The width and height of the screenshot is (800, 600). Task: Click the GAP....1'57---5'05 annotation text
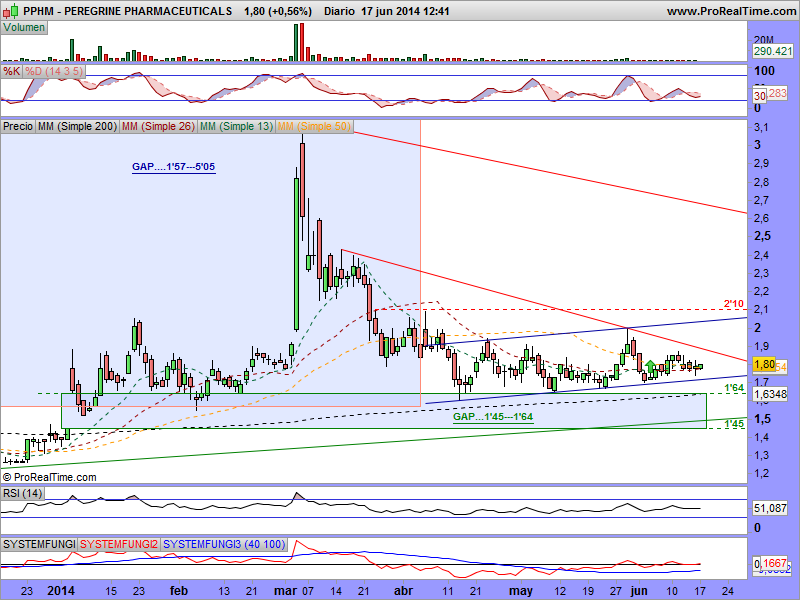(173, 167)
